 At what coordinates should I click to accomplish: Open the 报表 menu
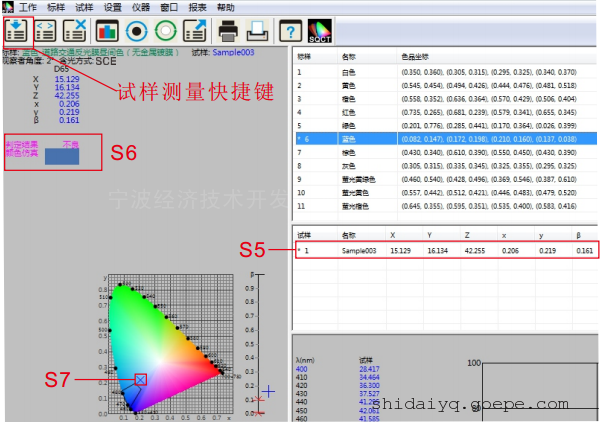(199, 7)
